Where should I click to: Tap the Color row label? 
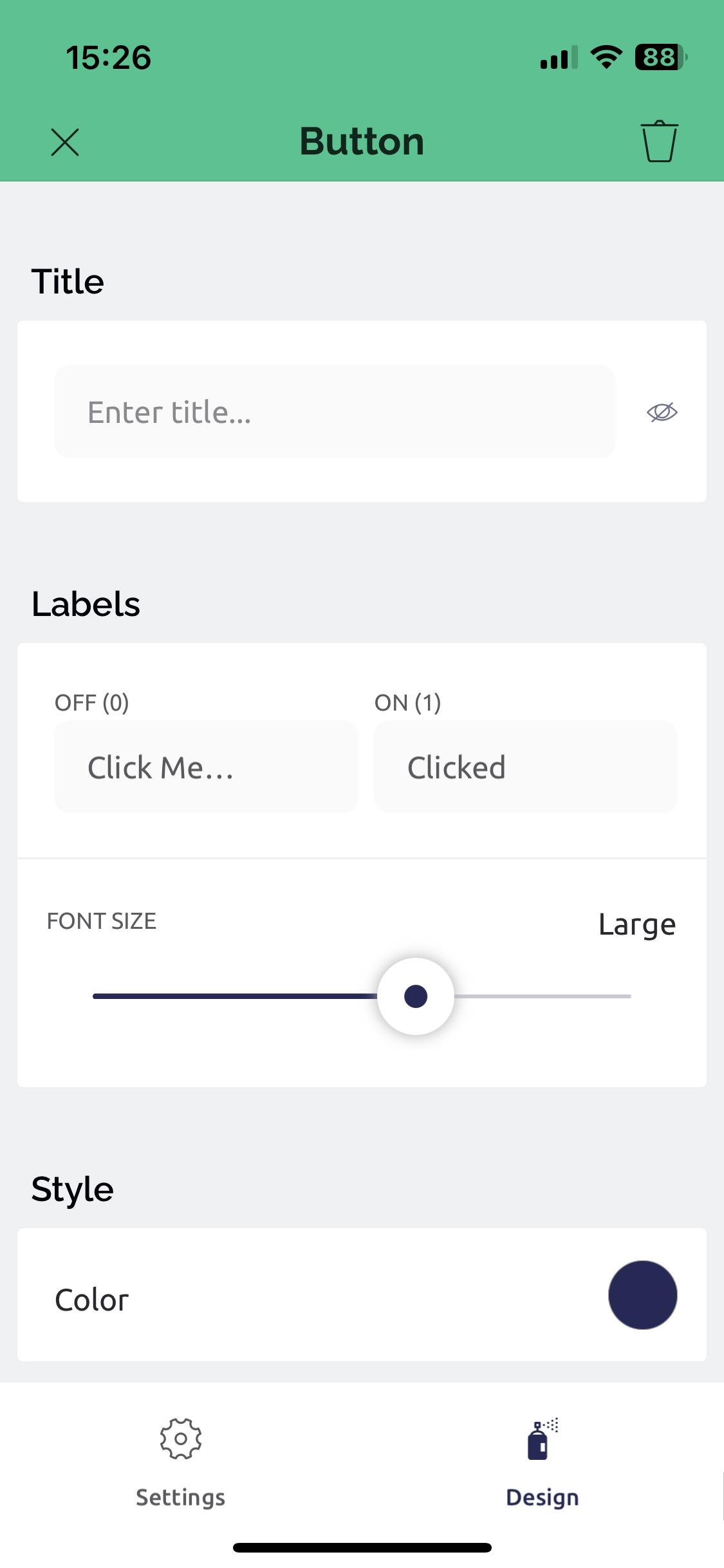92,1300
